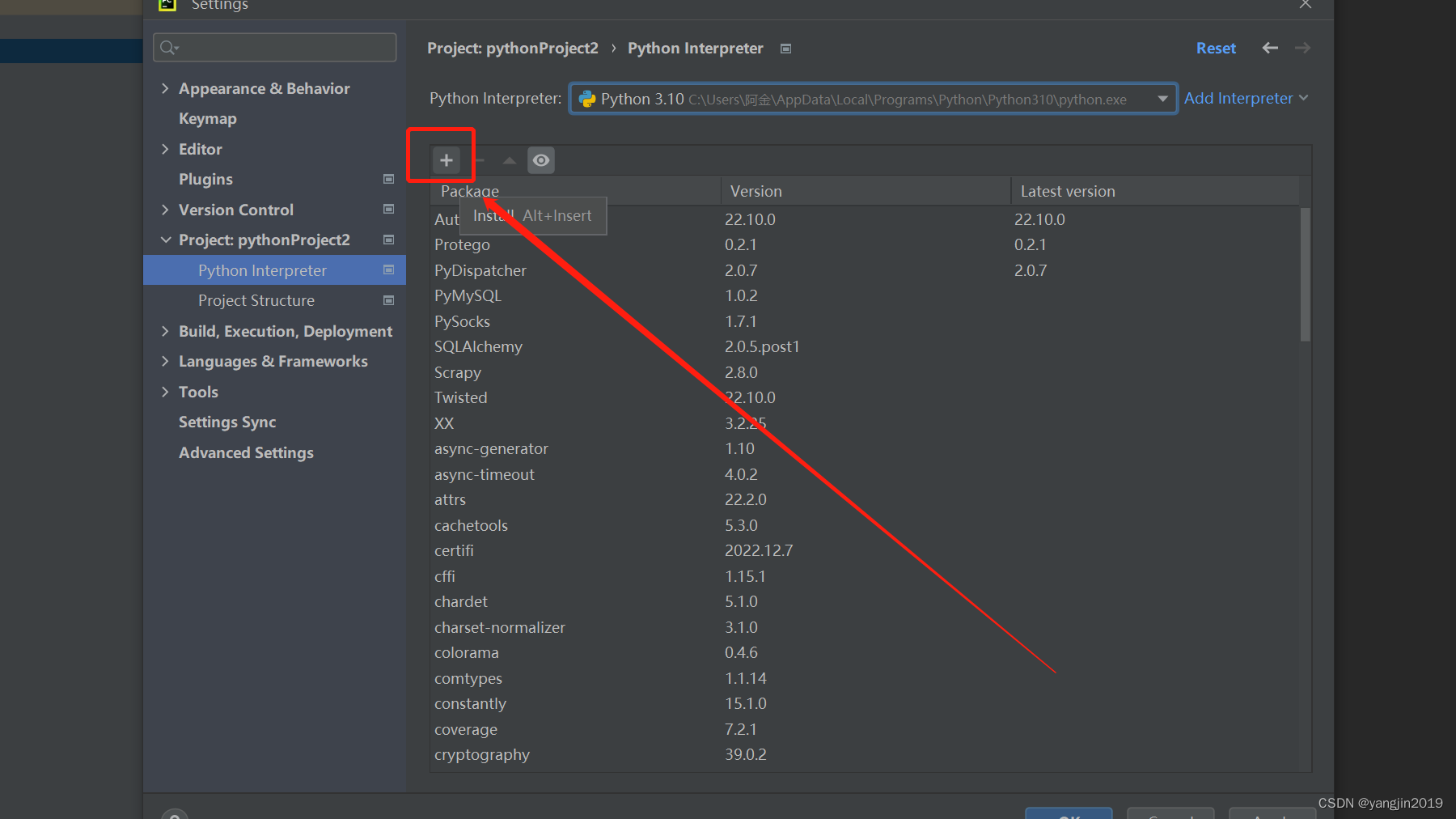This screenshot has height=819, width=1456.
Task: Select the charset-normalizer package row
Action: 865,627
